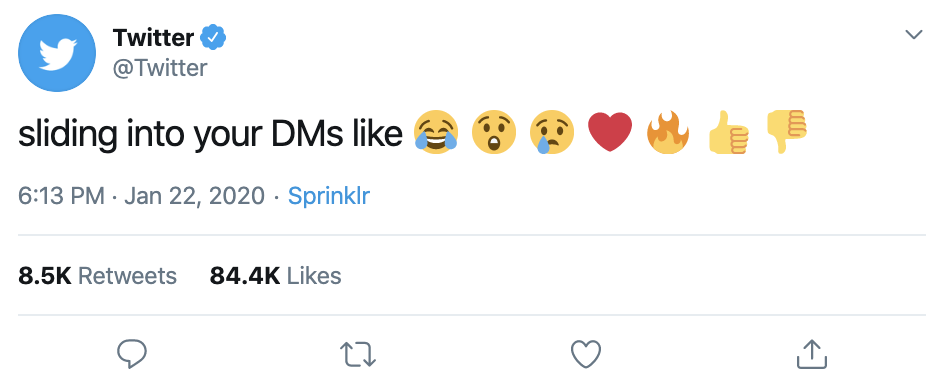Click the red heart emoji

click(x=610, y=133)
